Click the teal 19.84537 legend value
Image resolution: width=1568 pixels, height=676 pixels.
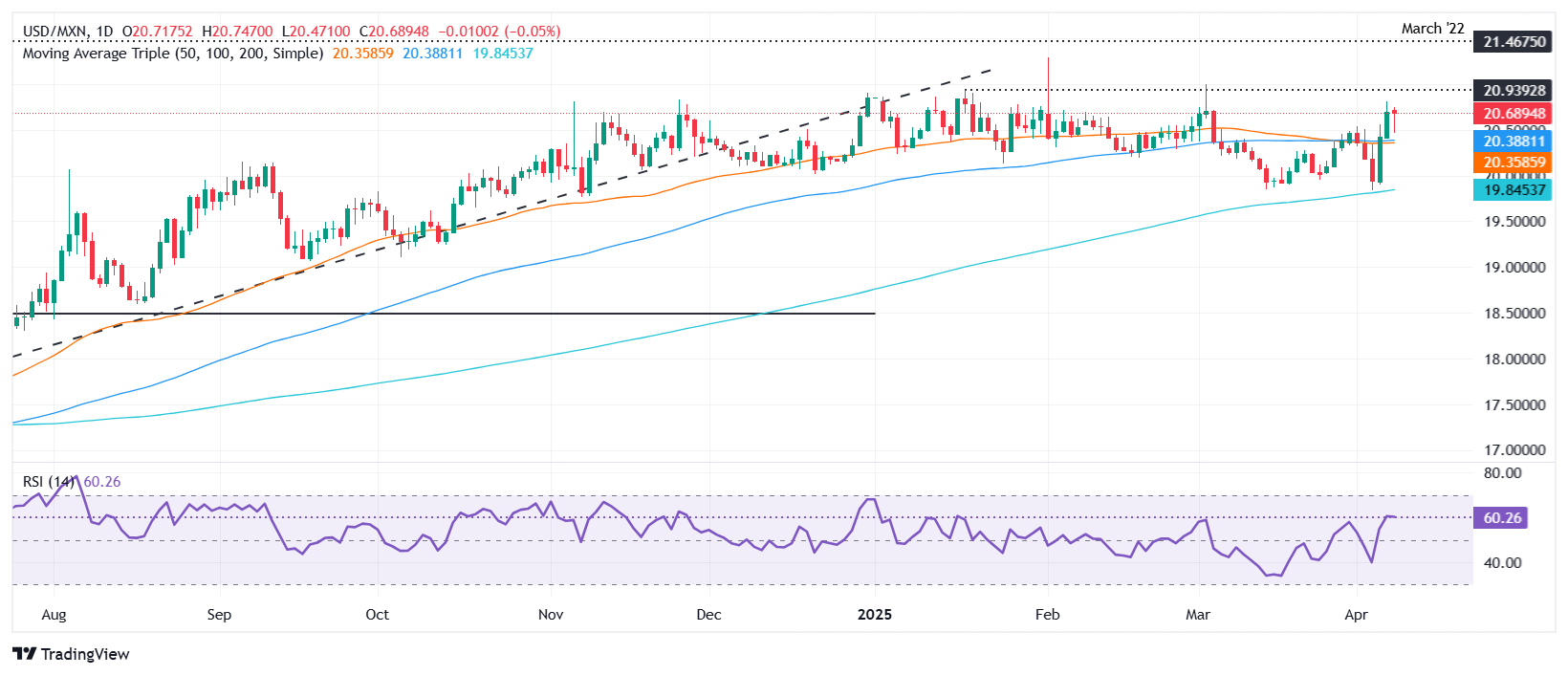(x=503, y=54)
